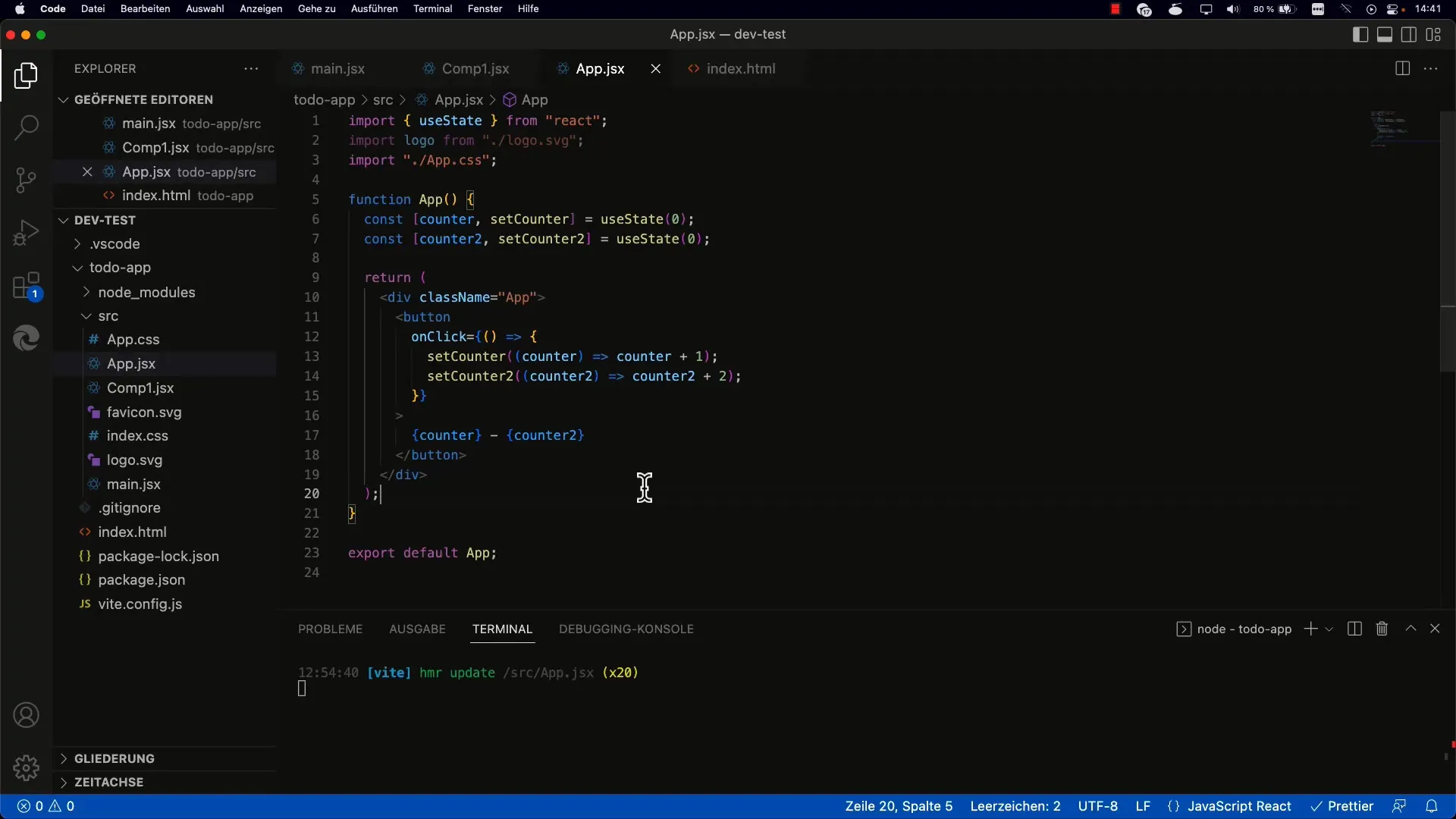Toggle the bottom panel layout icon

pyautogui.click(x=1385, y=34)
